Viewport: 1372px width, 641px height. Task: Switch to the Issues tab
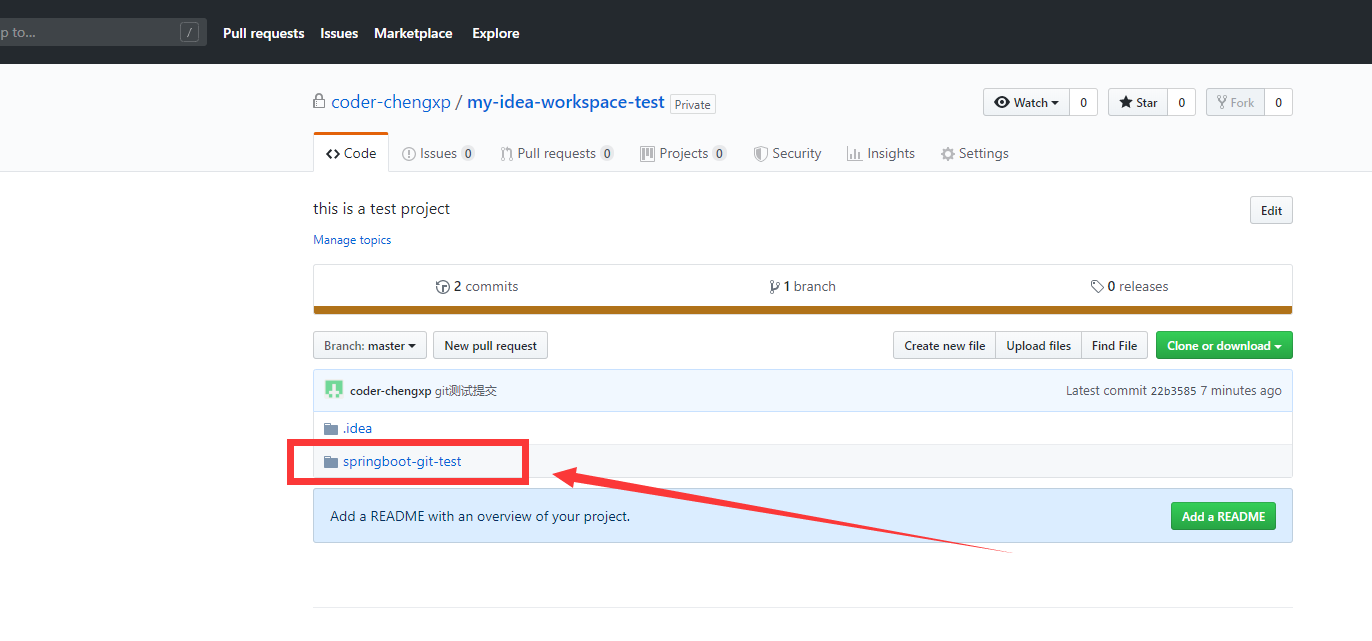click(438, 153)
